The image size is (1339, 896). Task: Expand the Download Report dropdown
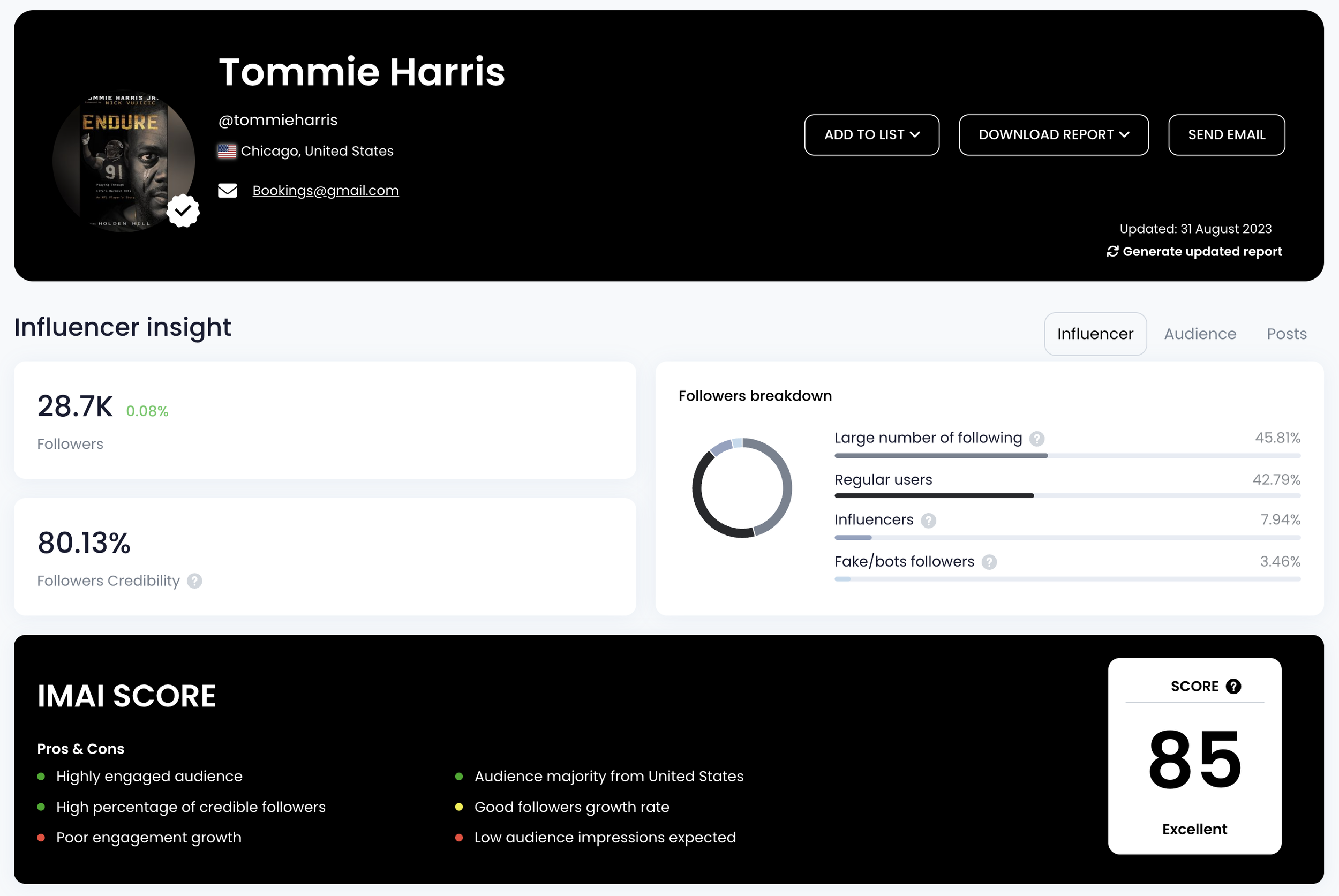[1053, 135]
